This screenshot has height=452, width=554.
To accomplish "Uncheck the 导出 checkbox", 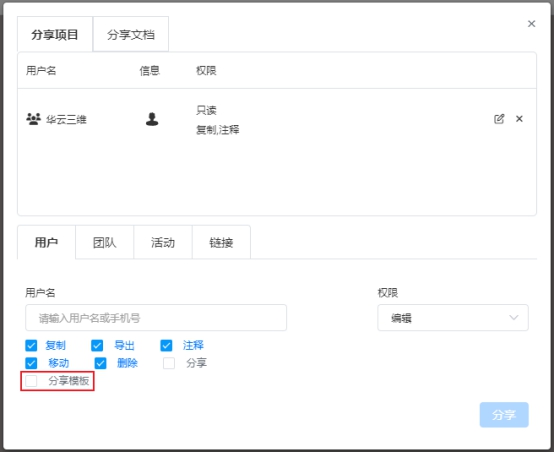I will (x=97, y=345).
